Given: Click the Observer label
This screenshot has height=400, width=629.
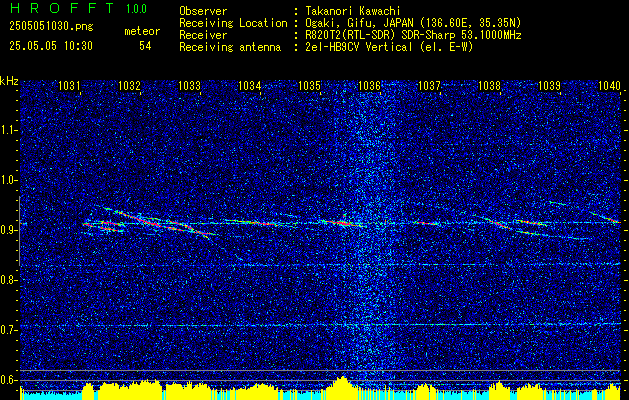Looking at the screenshot, I should (x=203, y=11).
